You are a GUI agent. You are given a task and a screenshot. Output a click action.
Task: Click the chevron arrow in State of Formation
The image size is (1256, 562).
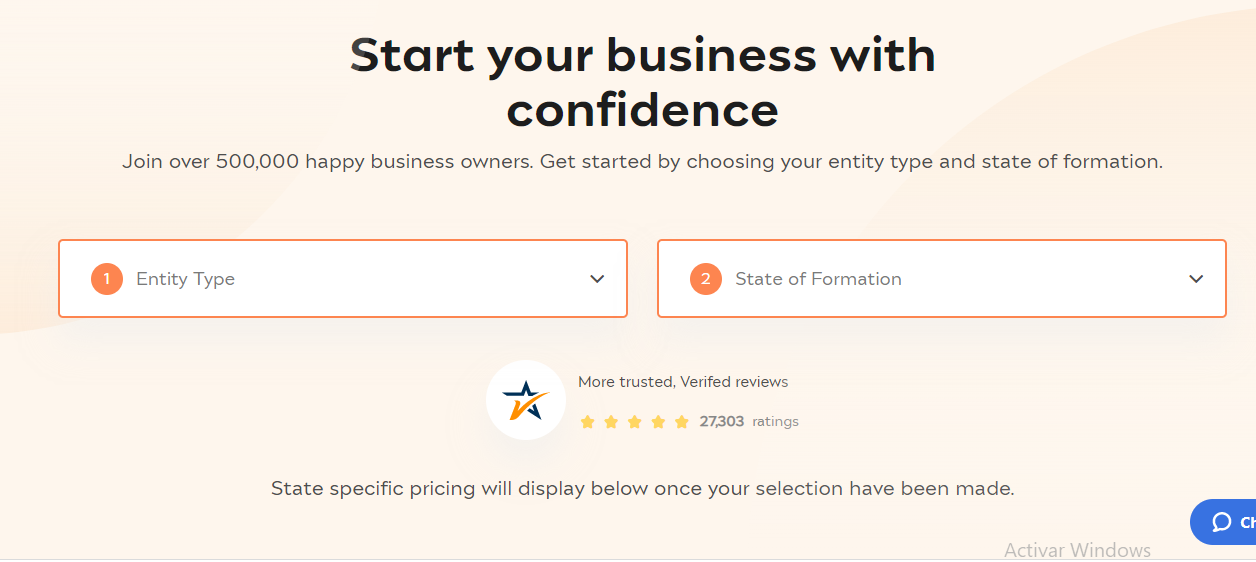click(x=1196, y=279)
